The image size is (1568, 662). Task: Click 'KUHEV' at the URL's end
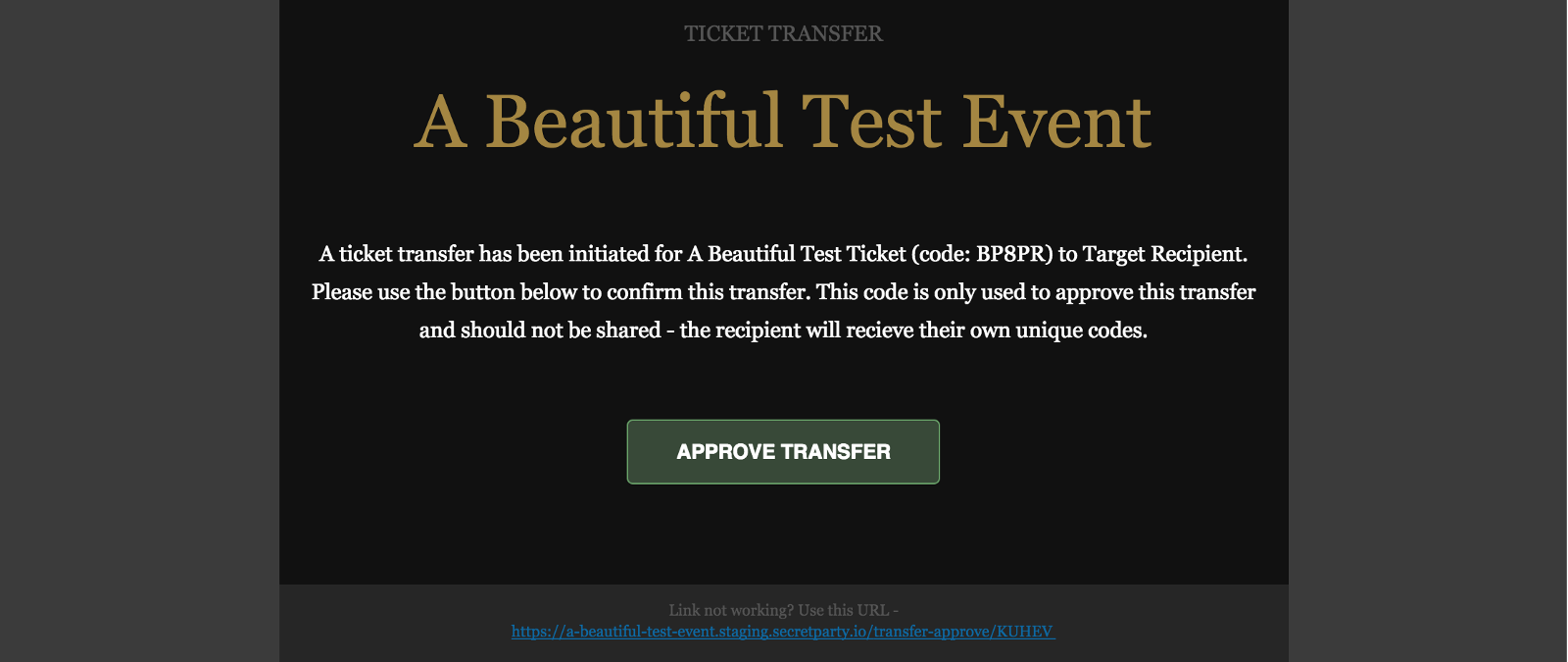[1024, 632]
